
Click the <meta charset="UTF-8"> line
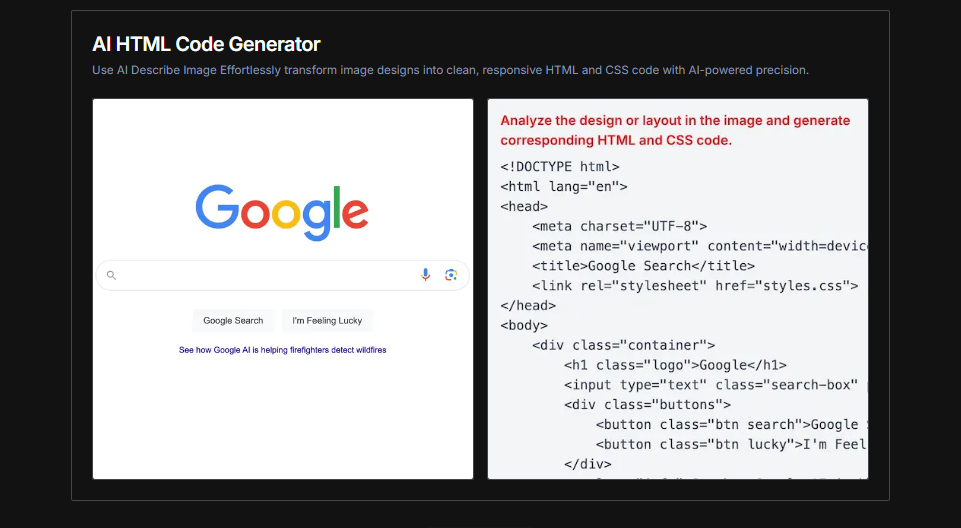pos(620,226)
